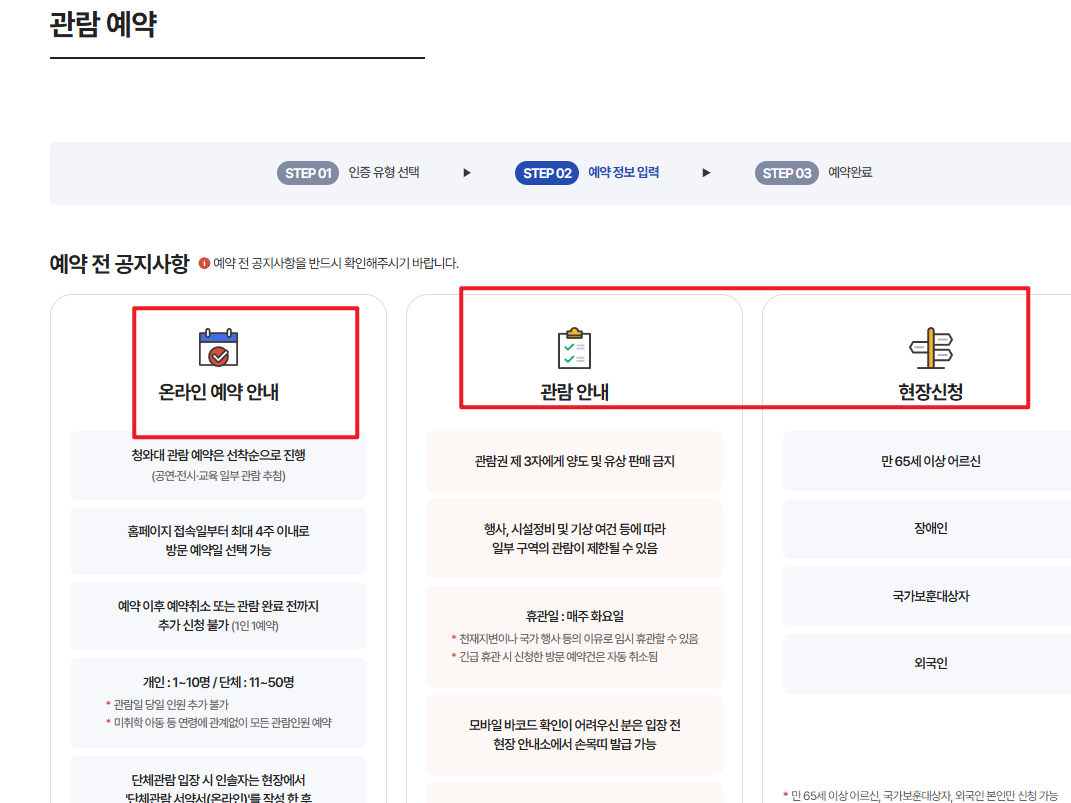Click the 현장신청 card title
The height and width of the screenshot is (803, 1071).
(931, 392)
